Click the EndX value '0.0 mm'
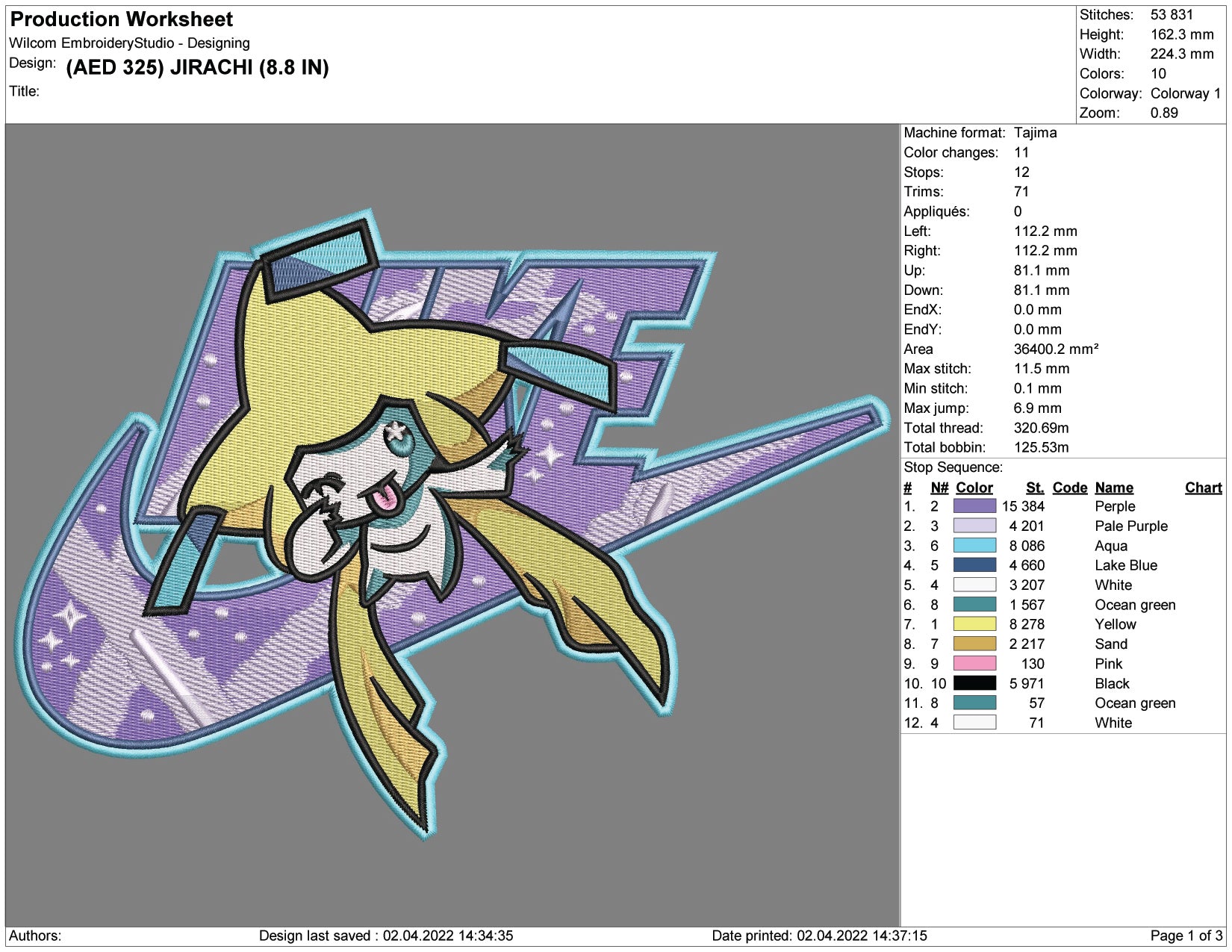Screen dimensions: 1232x952 tap(1037, 310)
